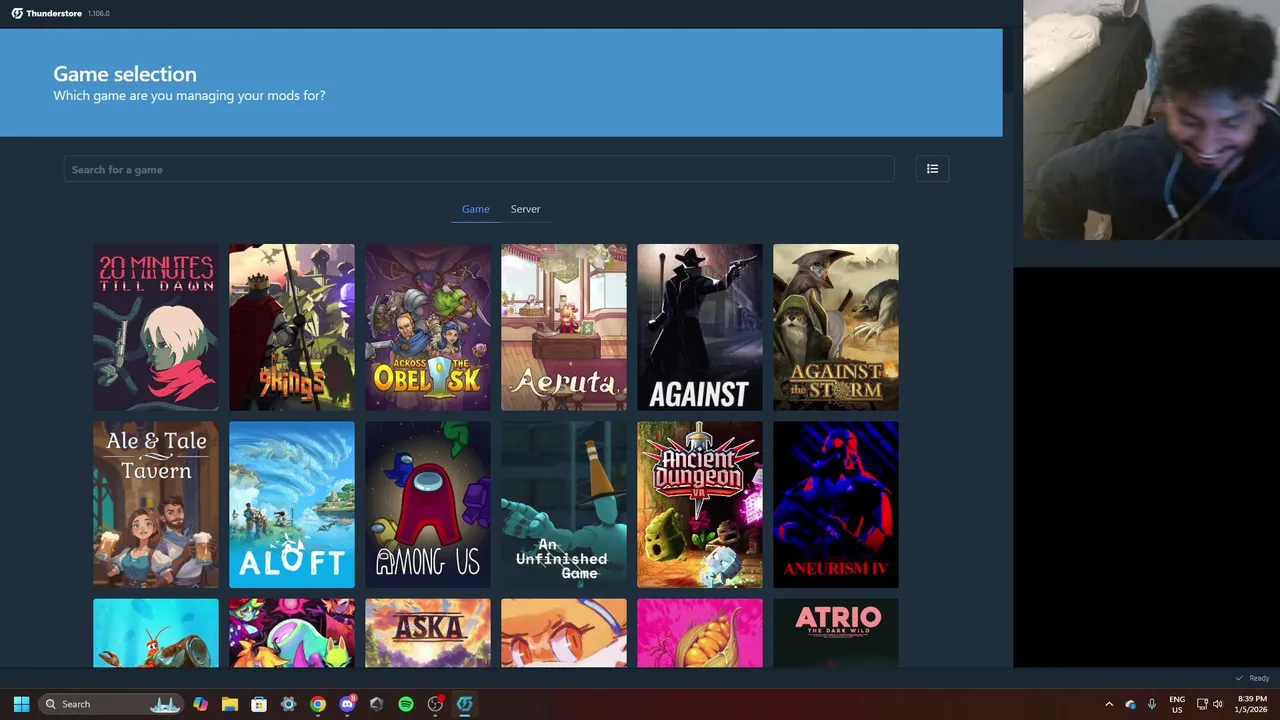Open File Explorer from taskbar
This screenshot has width=1280, height=720.
pos(230,704)
